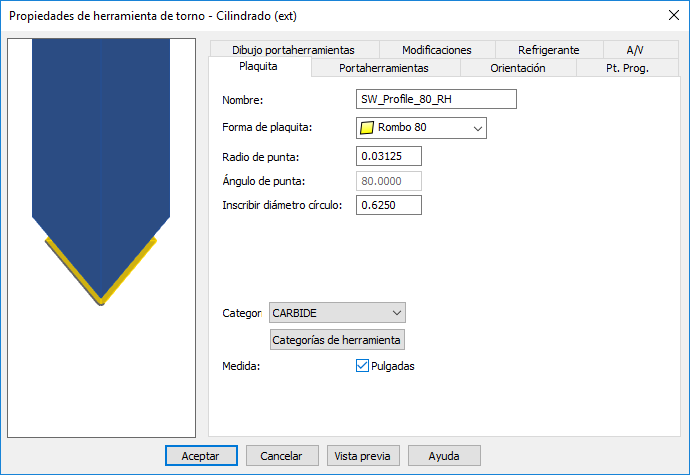Open Vista previa
The width and height of the screenshot is (690, 475).
click(x=363, y=456)
